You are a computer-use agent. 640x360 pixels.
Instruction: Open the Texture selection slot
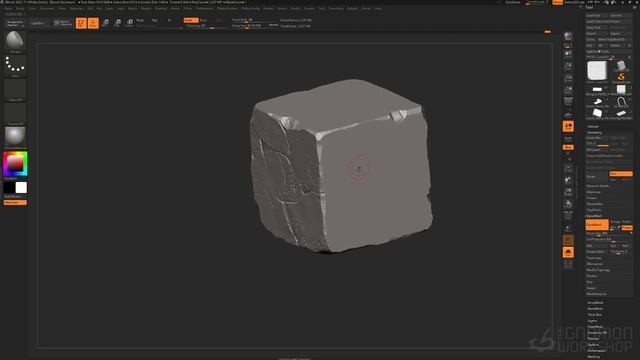[x=15, y=113]
